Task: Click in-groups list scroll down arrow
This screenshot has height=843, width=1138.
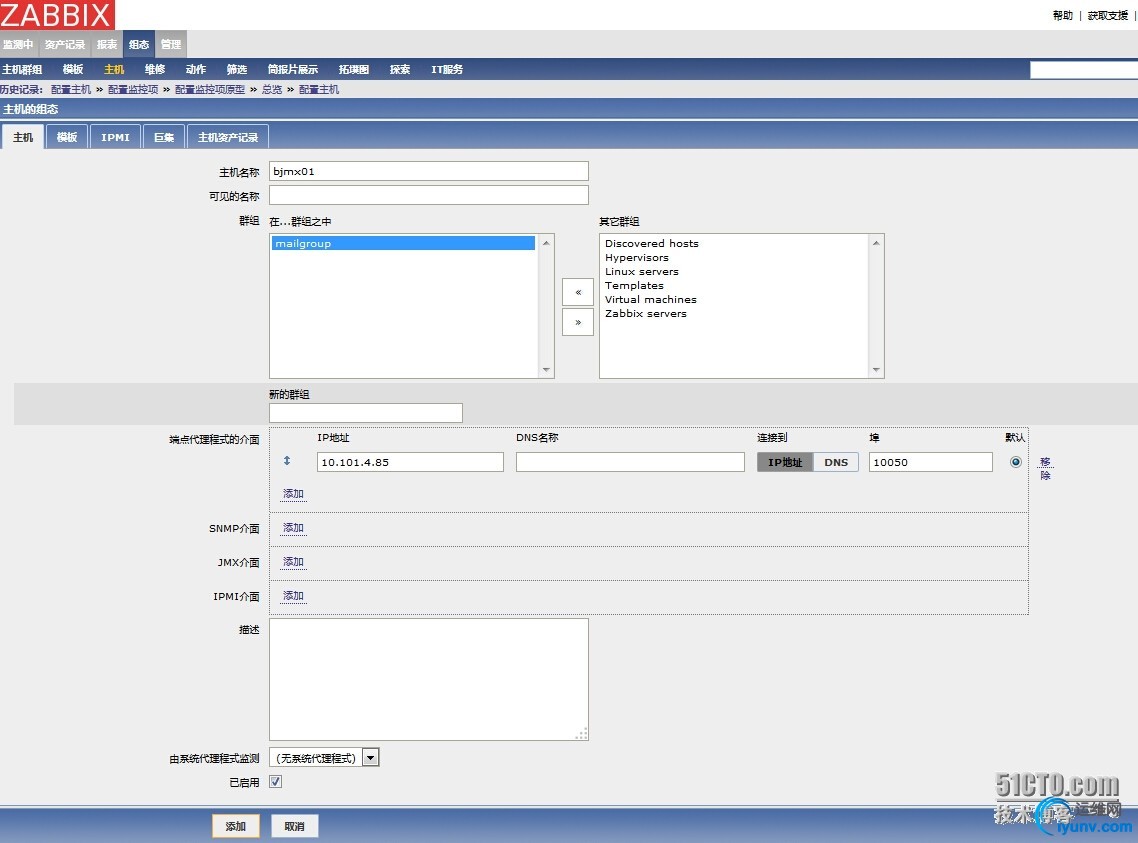Action: [546, 370]
